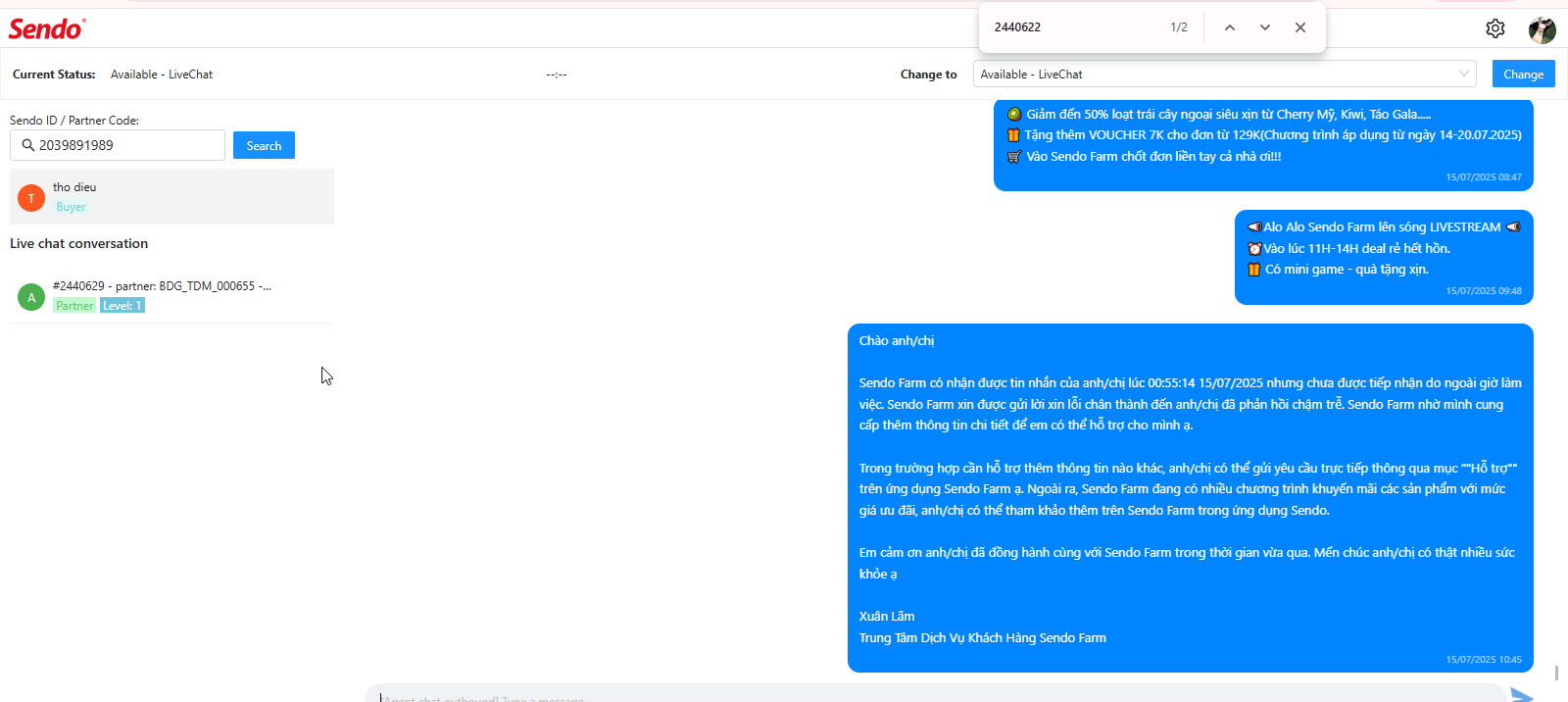Viewport: 1568px width, 702px height.
Task: Click the Level: 1 tag
Action: 122,306
